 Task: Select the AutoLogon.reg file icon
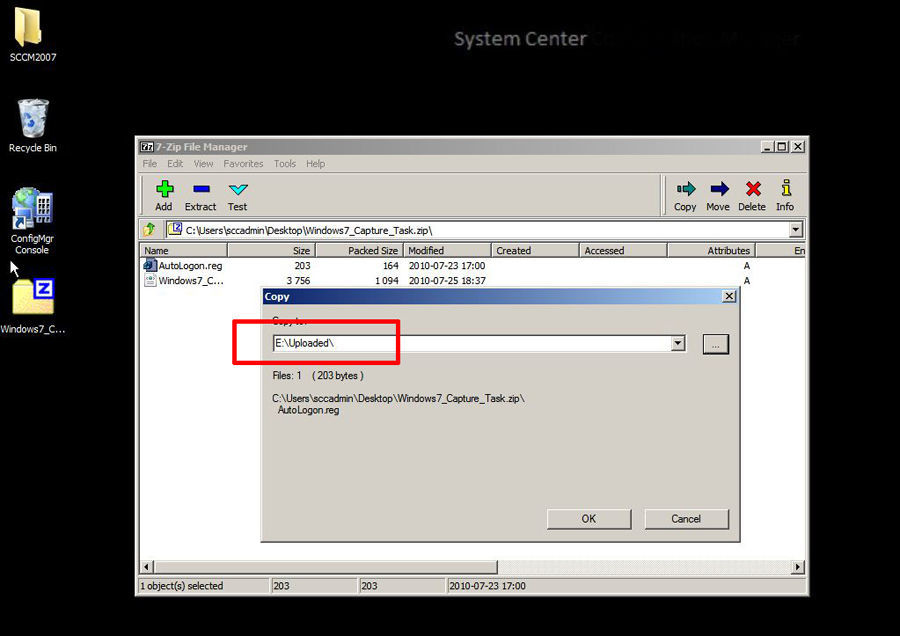click(x=150, y=265)
